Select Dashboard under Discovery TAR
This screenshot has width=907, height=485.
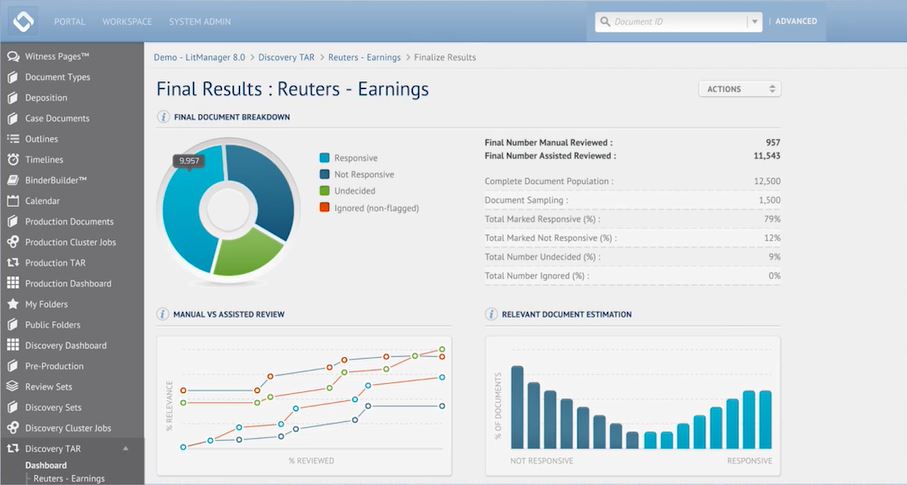[46, 465]
